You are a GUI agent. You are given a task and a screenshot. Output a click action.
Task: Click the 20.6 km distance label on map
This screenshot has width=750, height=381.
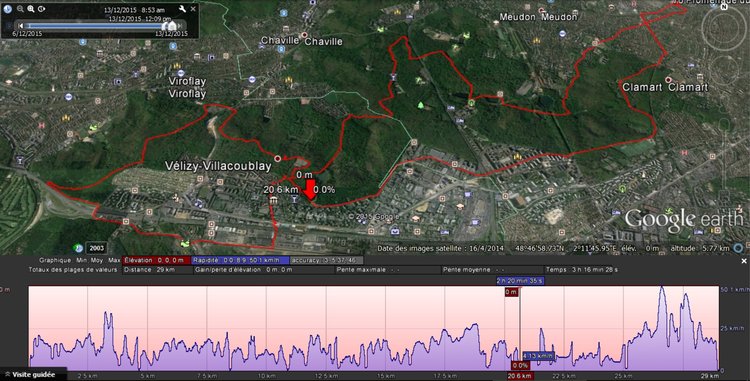coord(281,190)
